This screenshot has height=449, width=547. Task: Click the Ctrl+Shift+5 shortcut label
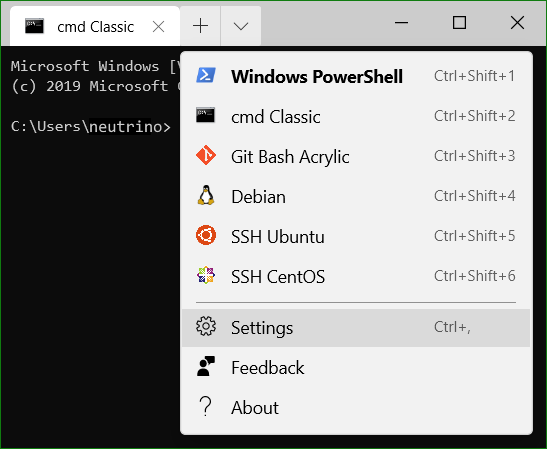click(474, 236)
